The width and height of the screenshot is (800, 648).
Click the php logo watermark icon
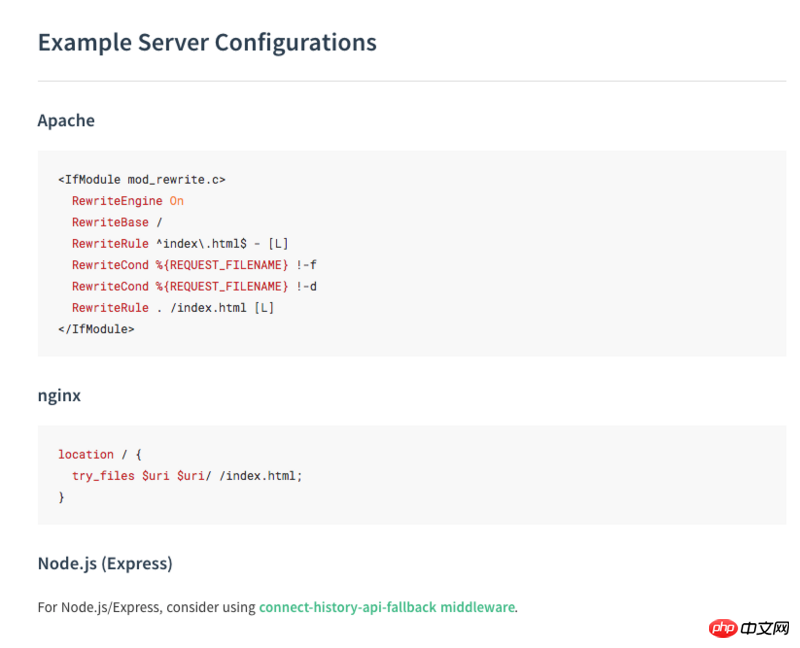tap(722, 627)
